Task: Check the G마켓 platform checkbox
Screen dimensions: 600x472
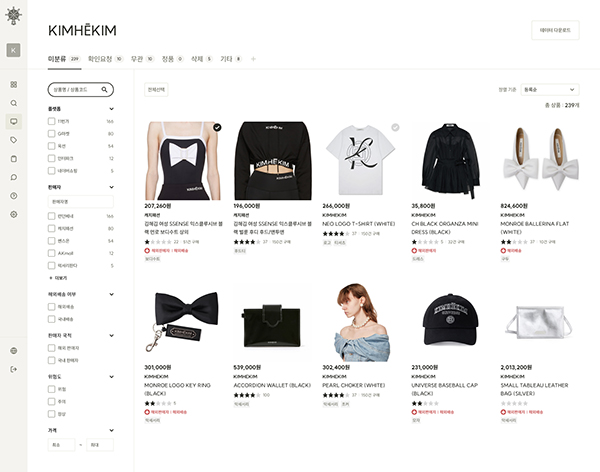Action: [51, 134]
